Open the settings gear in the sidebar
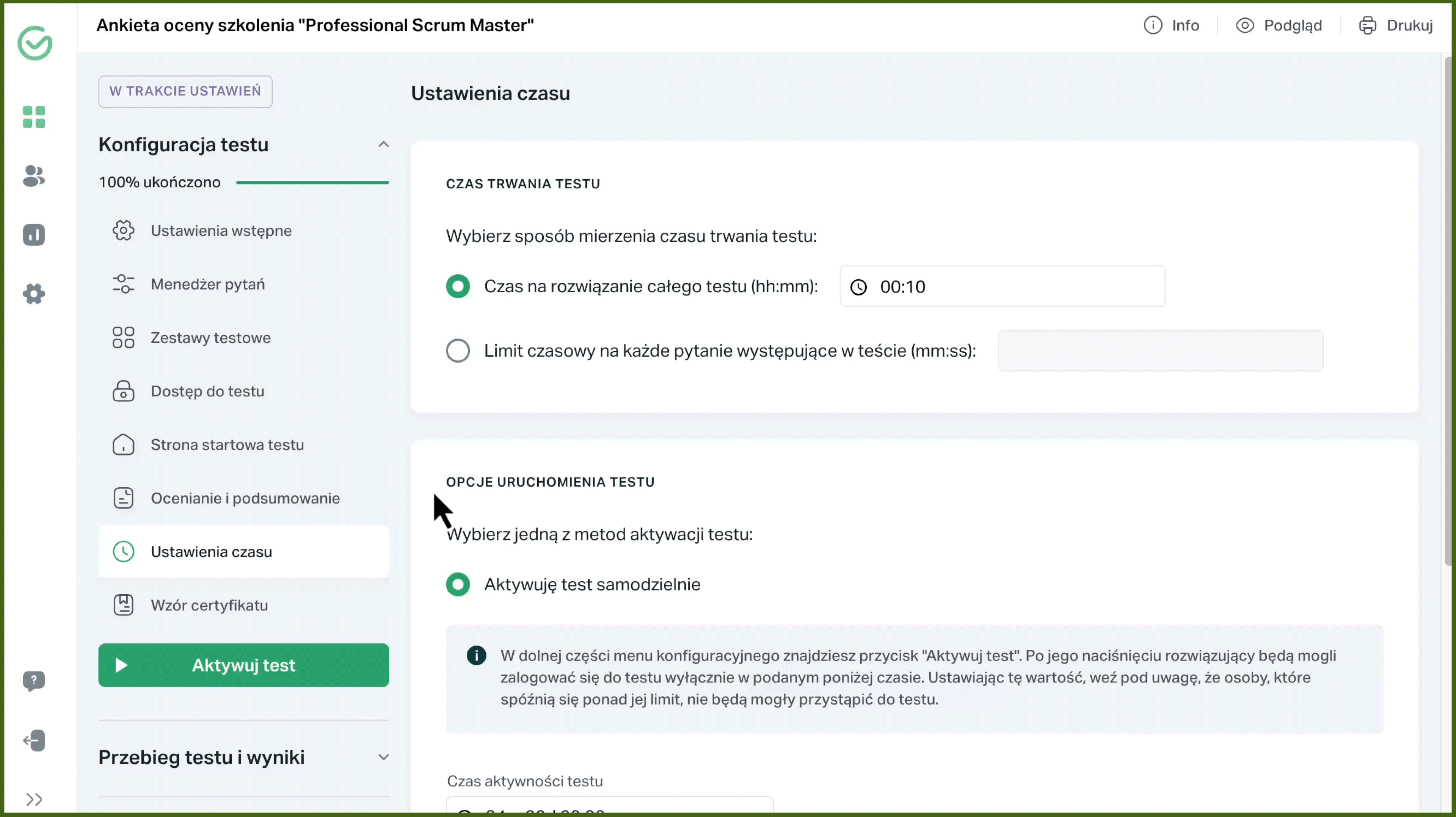The height and width of the screenshot is (817, 1456). click(x=33, y=293)
